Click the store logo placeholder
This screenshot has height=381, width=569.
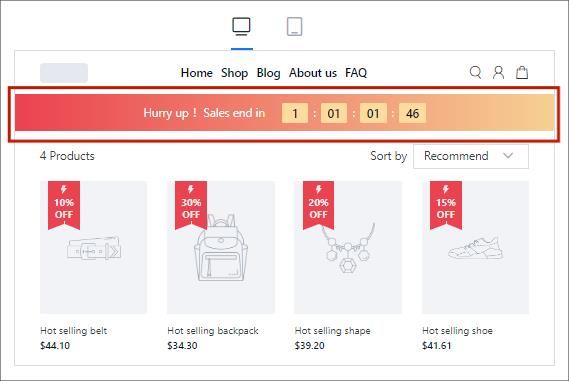(64, 73)
